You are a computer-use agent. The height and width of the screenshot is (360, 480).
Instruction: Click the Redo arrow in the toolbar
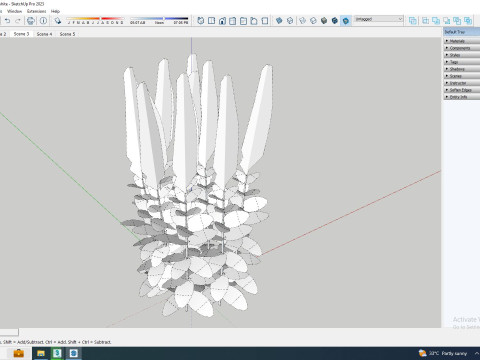(18, 21)
